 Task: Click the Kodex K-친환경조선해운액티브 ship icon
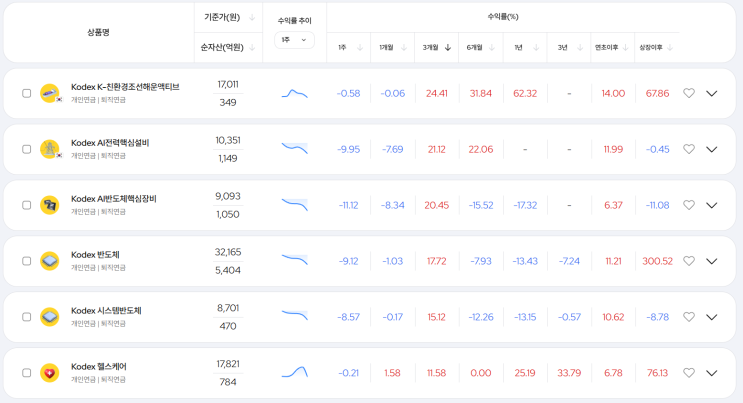[x=50, y=93]
